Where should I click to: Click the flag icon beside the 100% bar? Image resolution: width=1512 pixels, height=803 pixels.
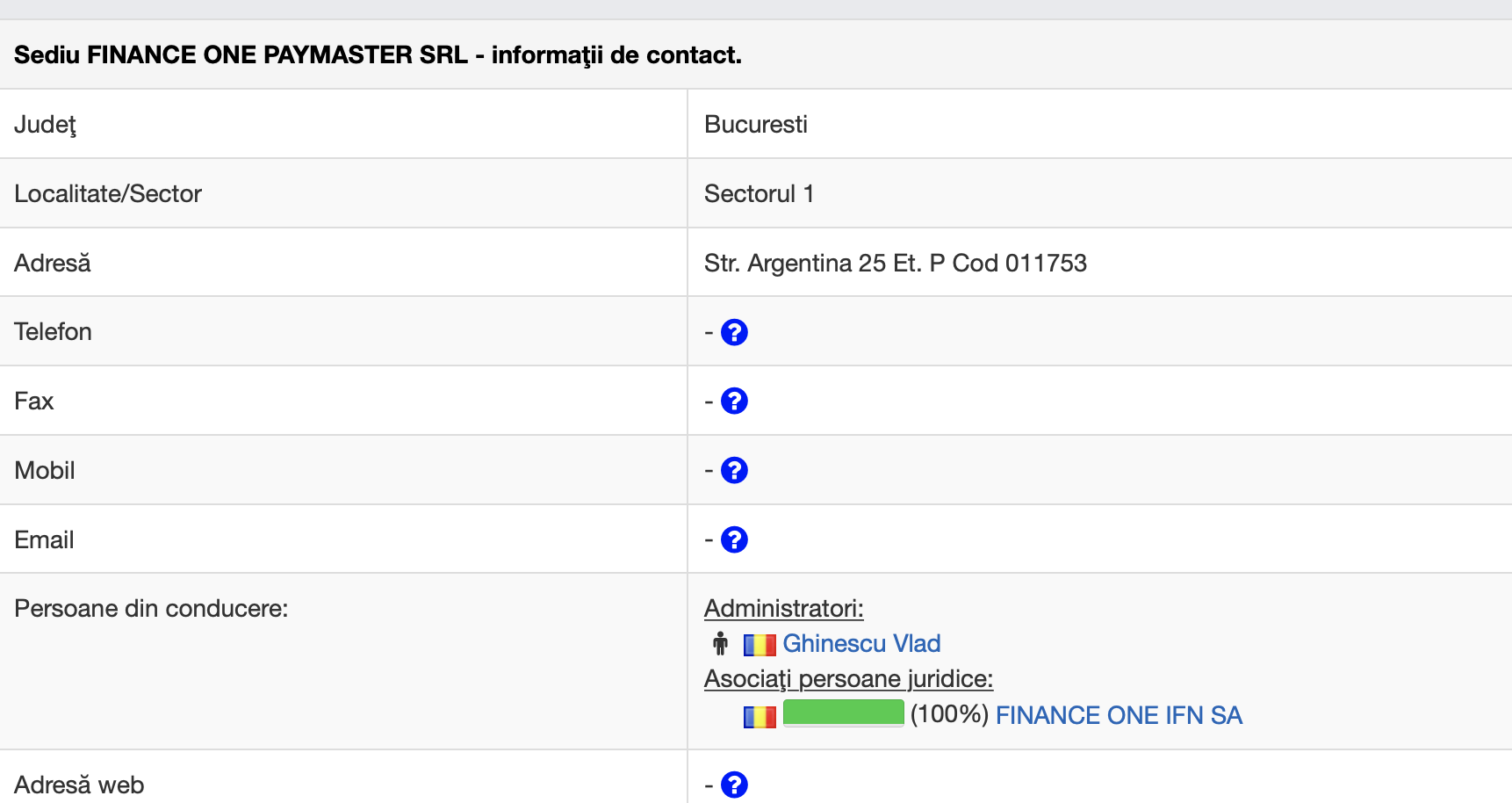coord(760,717)
